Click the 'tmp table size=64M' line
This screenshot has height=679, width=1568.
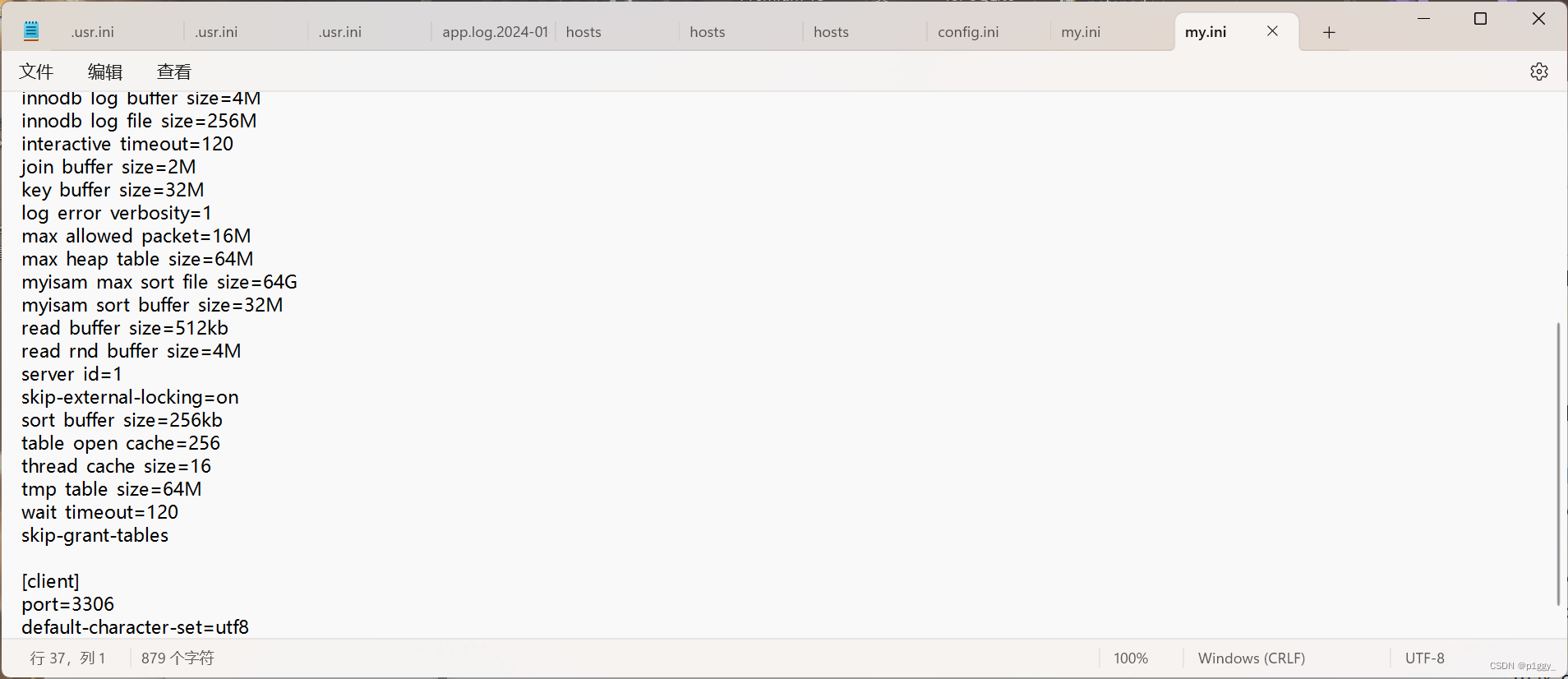(112, 489)
